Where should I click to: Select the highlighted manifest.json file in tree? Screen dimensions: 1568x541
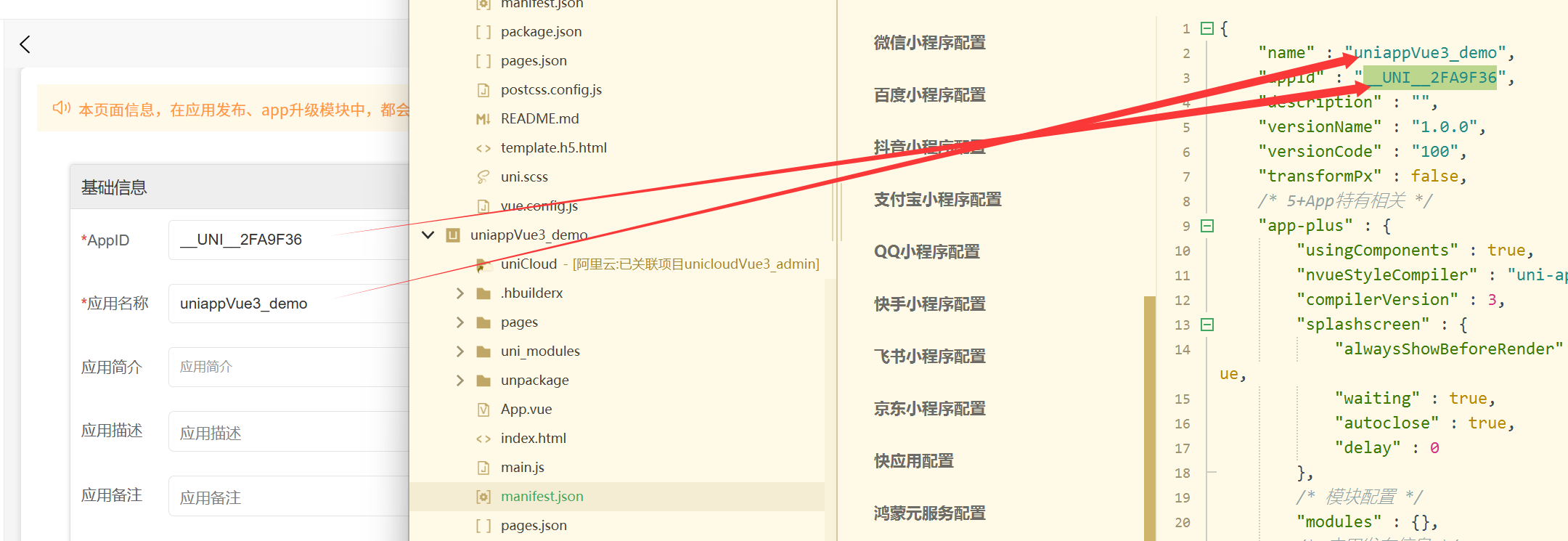(617, 497)
